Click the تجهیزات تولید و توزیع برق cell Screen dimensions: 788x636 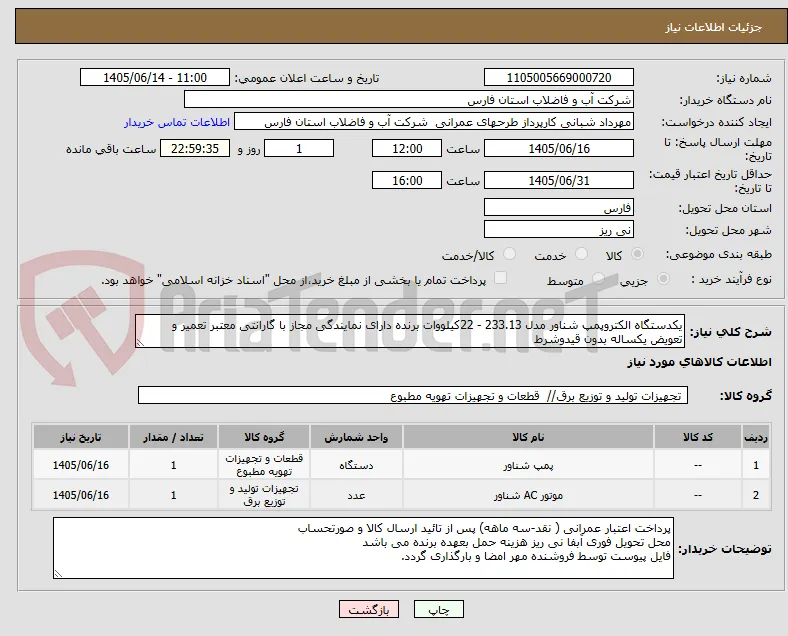tap(264, 495)
